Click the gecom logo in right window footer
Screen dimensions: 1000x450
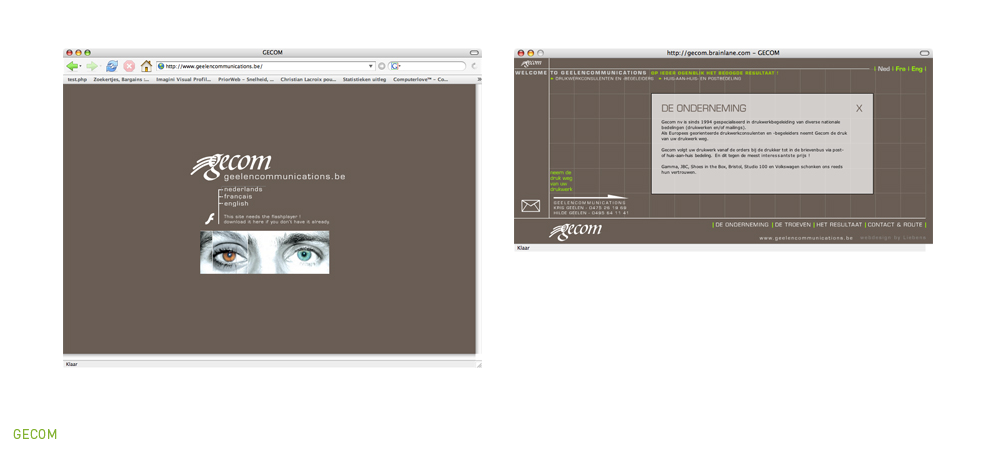(x=575, y=231)
